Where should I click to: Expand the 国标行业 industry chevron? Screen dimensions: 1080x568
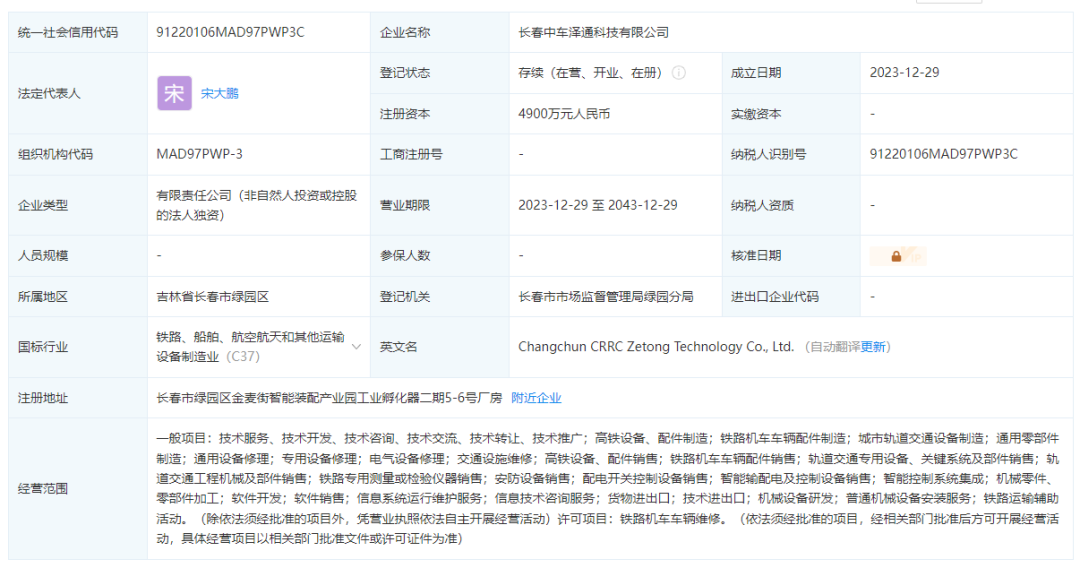[x=356, y=346]
